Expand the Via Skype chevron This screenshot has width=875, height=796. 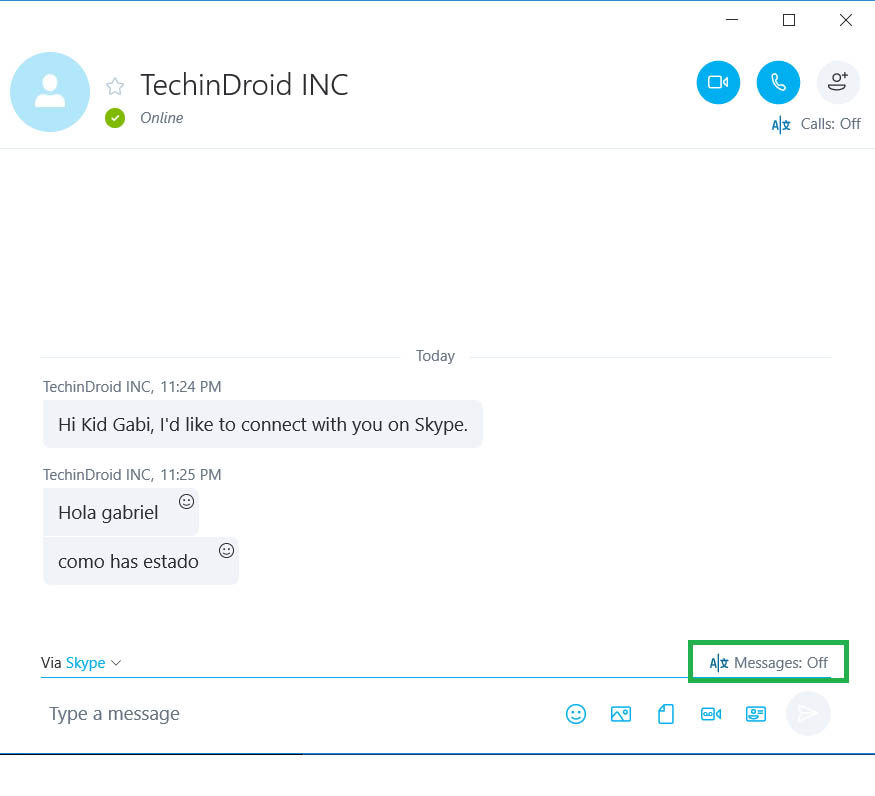click(x=116, y=663)
